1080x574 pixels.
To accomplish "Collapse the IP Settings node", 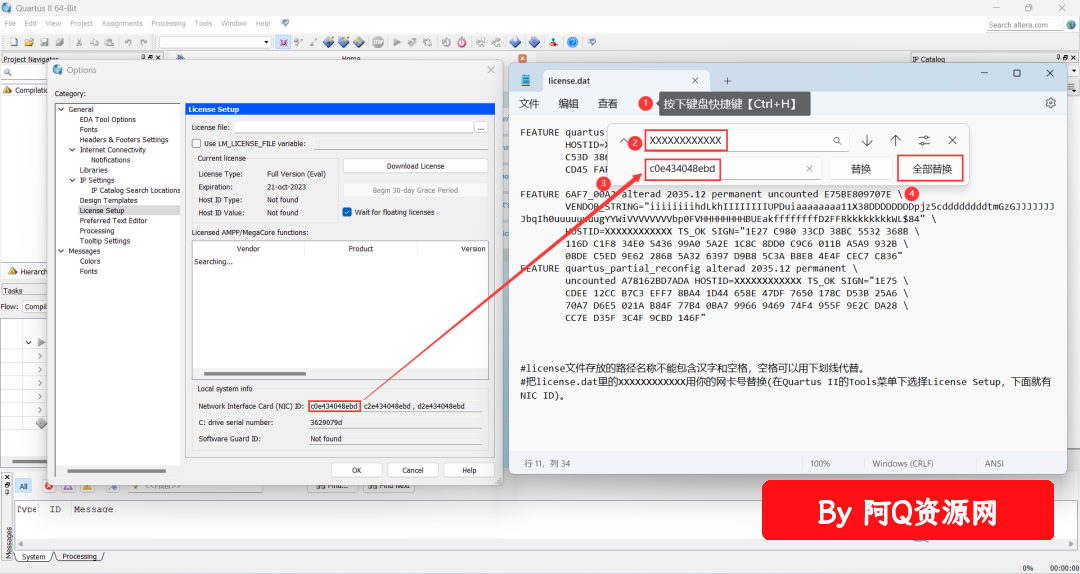I will pos(73,181).
